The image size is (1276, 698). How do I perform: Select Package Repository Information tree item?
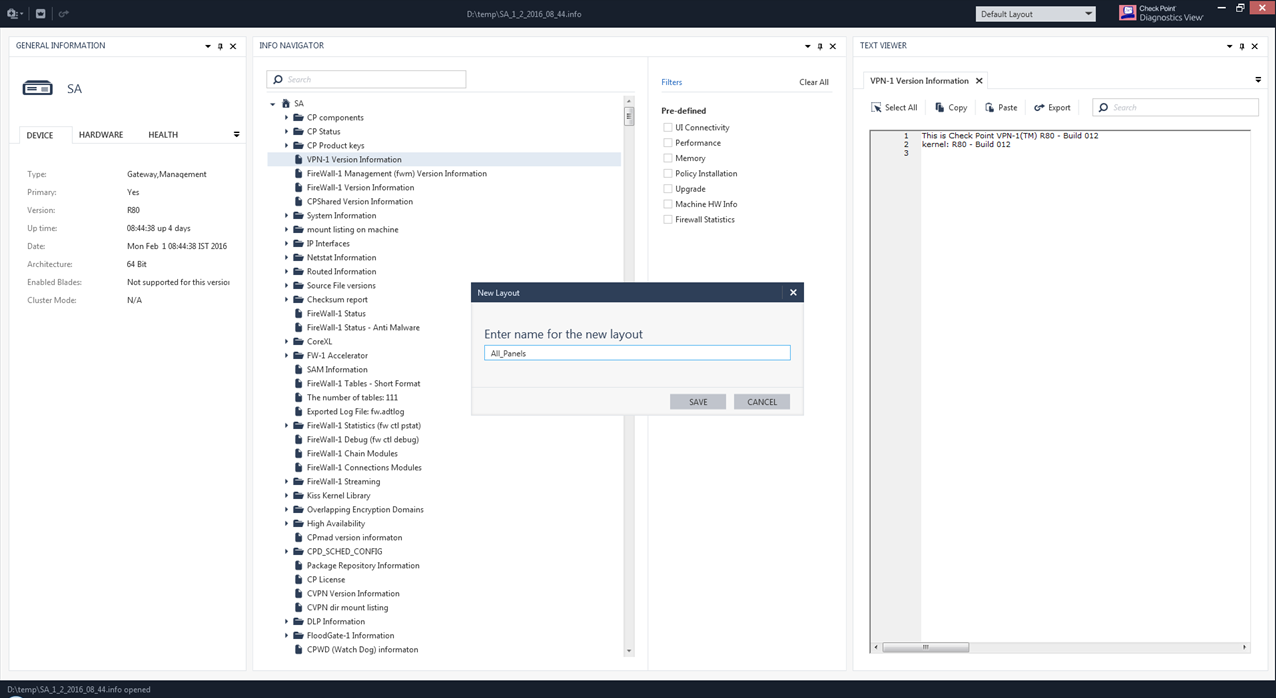tap(363, 566)
